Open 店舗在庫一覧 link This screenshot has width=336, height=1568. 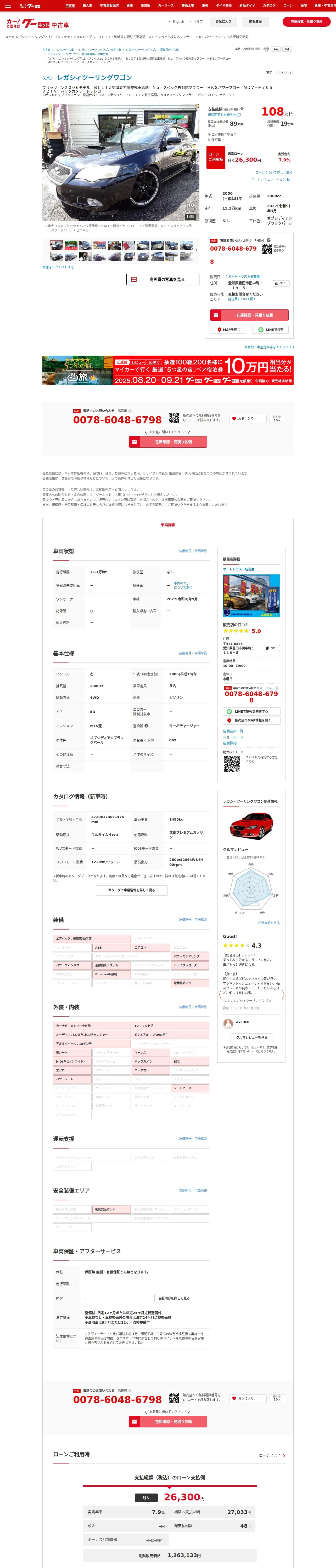click(233, 731)
